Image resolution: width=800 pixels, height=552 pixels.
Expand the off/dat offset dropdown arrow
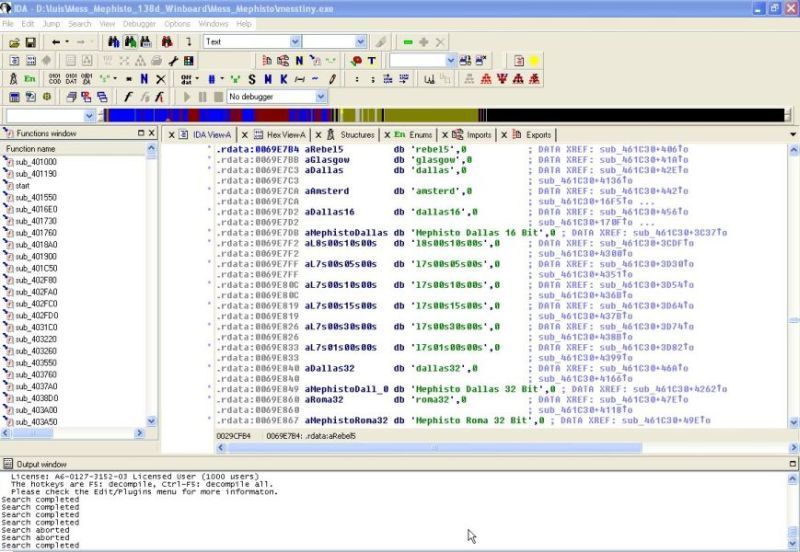tap(197, 79)
